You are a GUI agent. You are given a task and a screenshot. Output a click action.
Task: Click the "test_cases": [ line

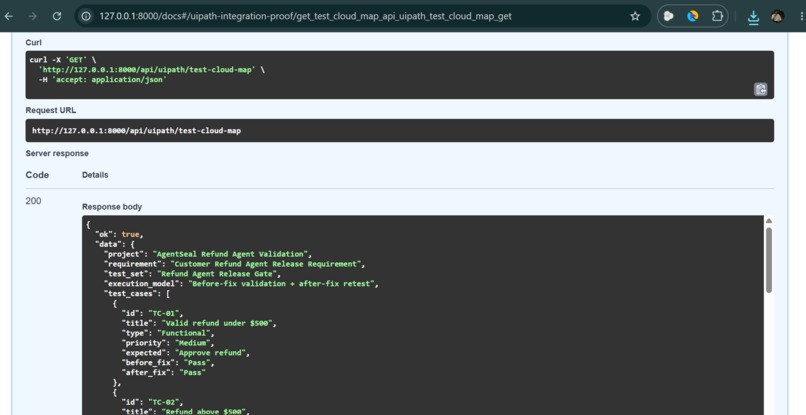[x=137, y=294]
